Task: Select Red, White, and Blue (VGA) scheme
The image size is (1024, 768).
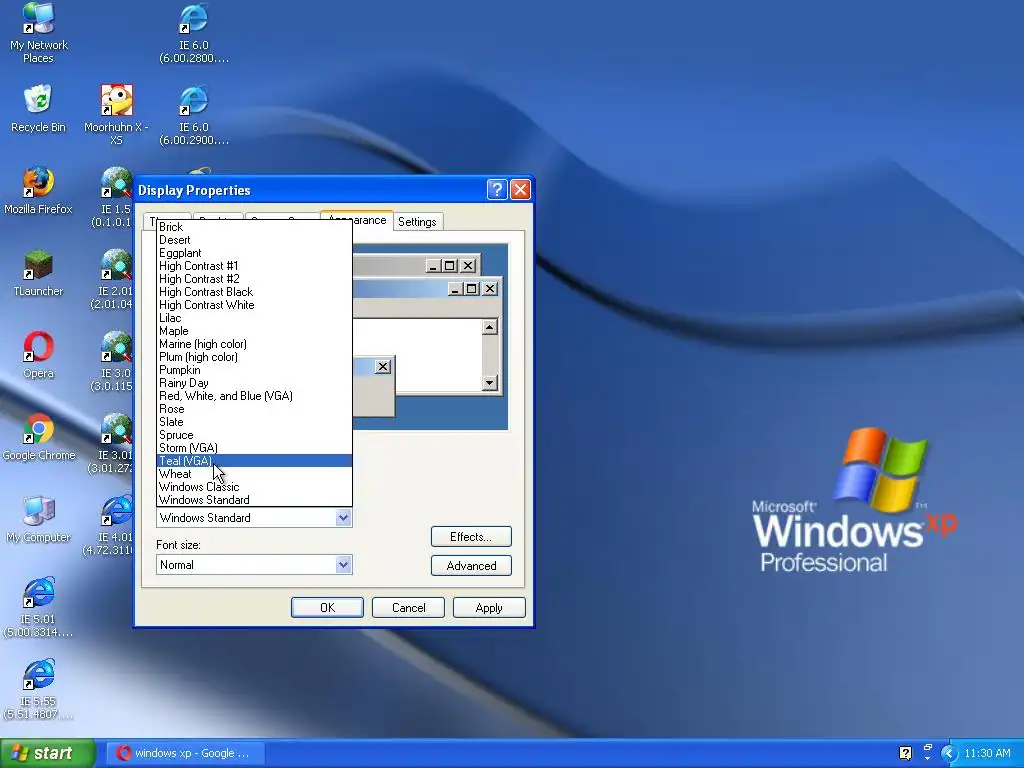Action: [x=255, y=396]
